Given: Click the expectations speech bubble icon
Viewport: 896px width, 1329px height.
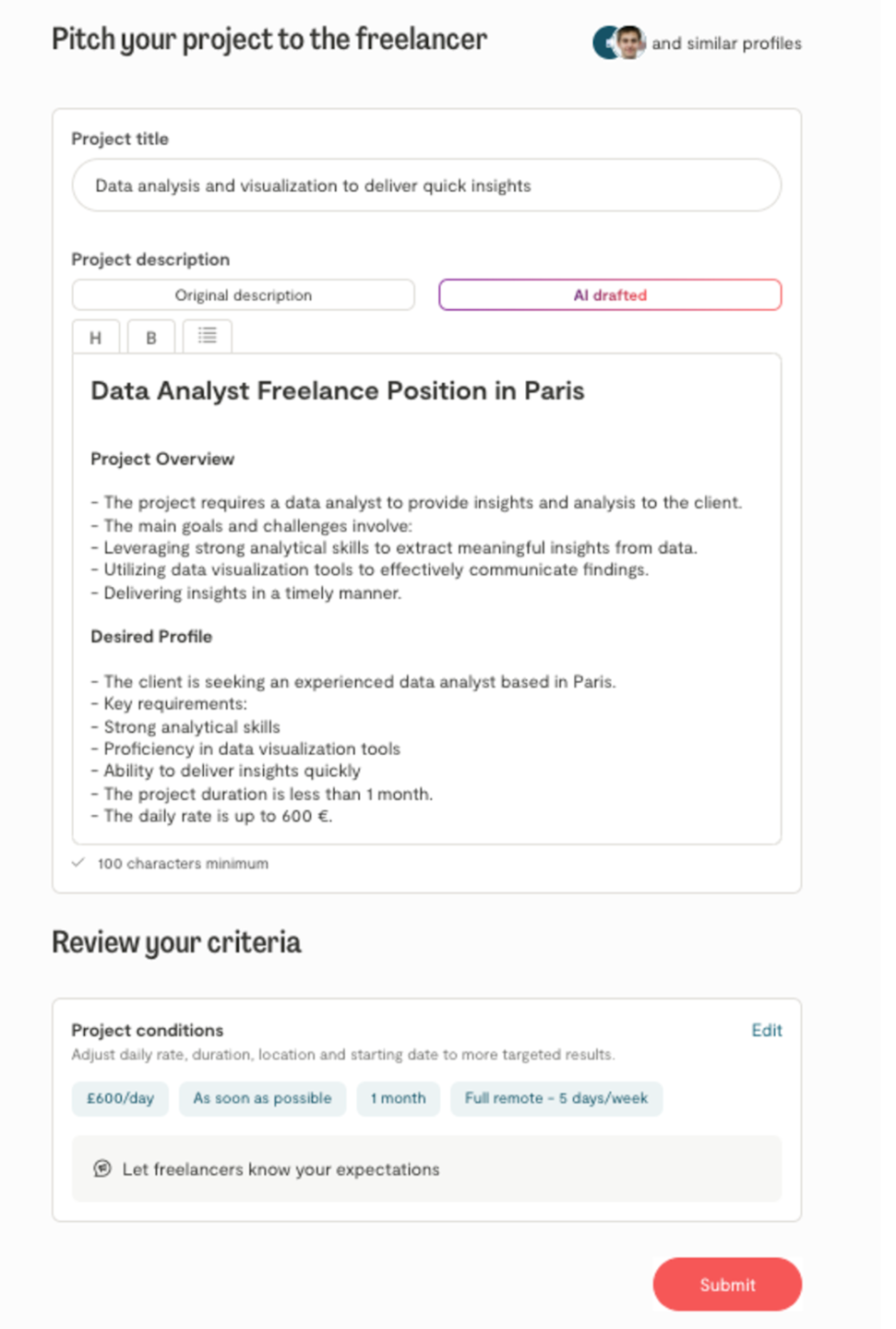Looking at the screenshot, I should [102, 1168].
